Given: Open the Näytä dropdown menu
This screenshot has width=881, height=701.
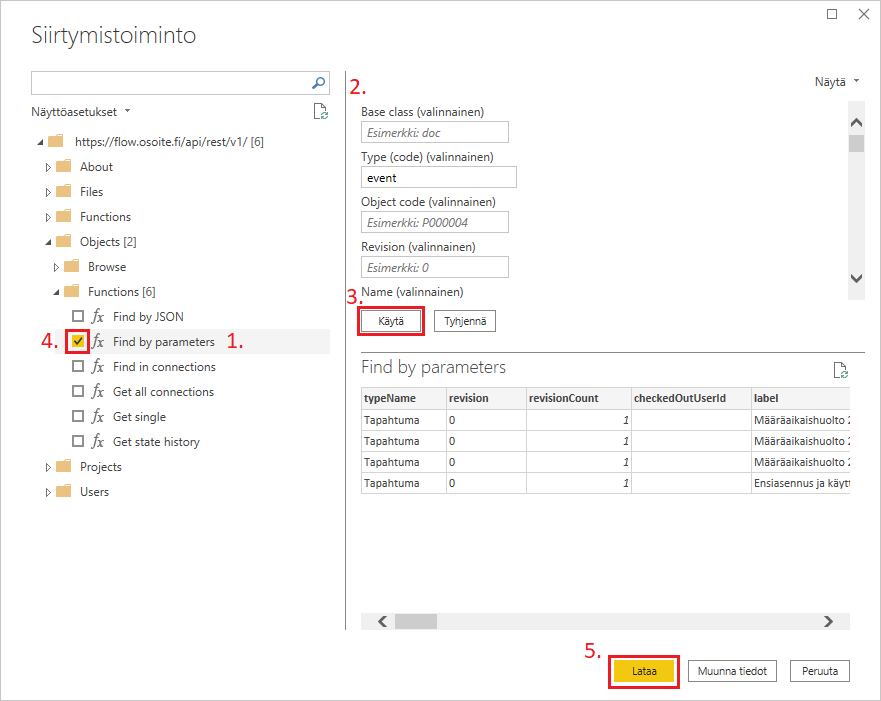Looking at the screenshot, I should [837, 82].
